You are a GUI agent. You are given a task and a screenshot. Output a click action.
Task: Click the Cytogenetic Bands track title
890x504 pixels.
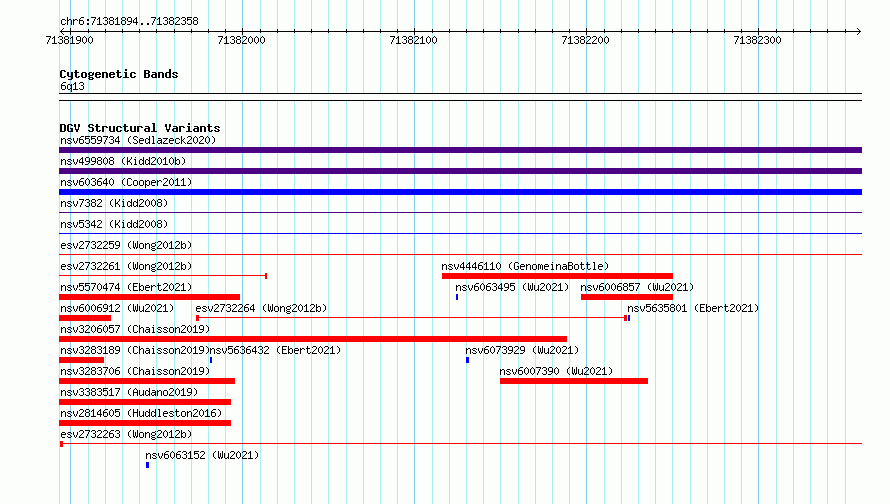pyautogui.click(x=119, y=74)
